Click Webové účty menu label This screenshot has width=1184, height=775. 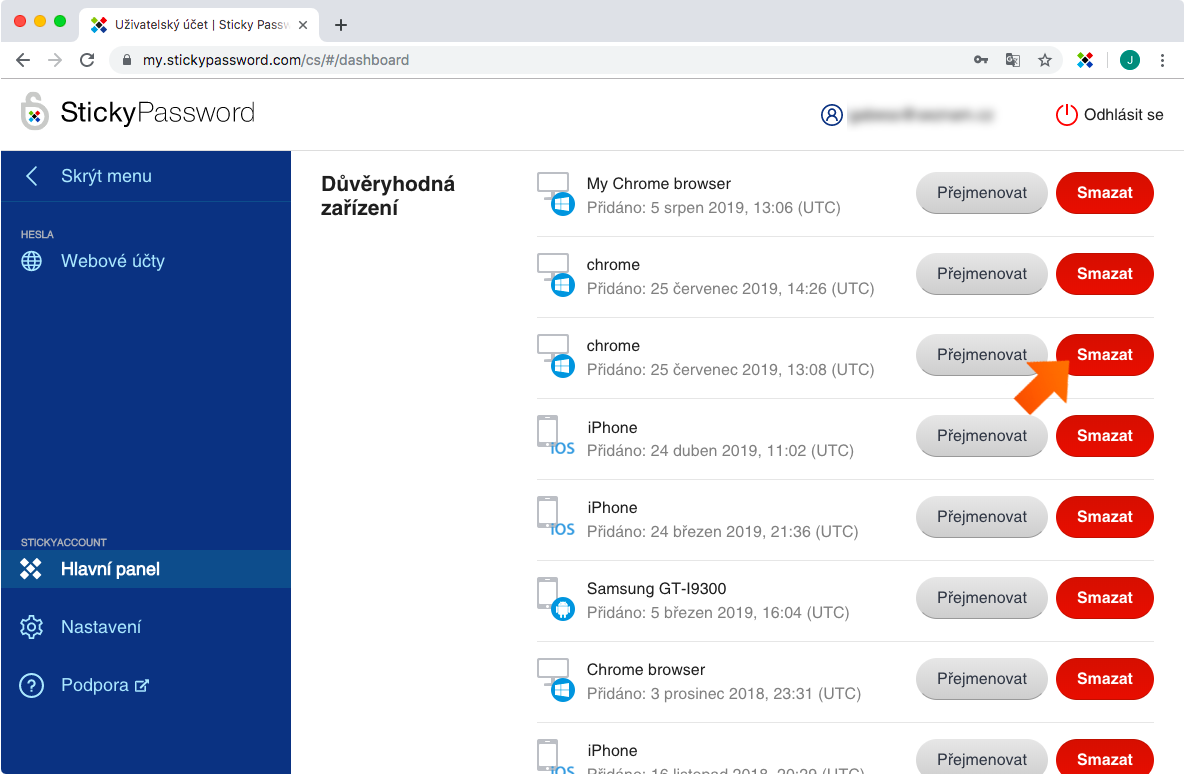113,261
